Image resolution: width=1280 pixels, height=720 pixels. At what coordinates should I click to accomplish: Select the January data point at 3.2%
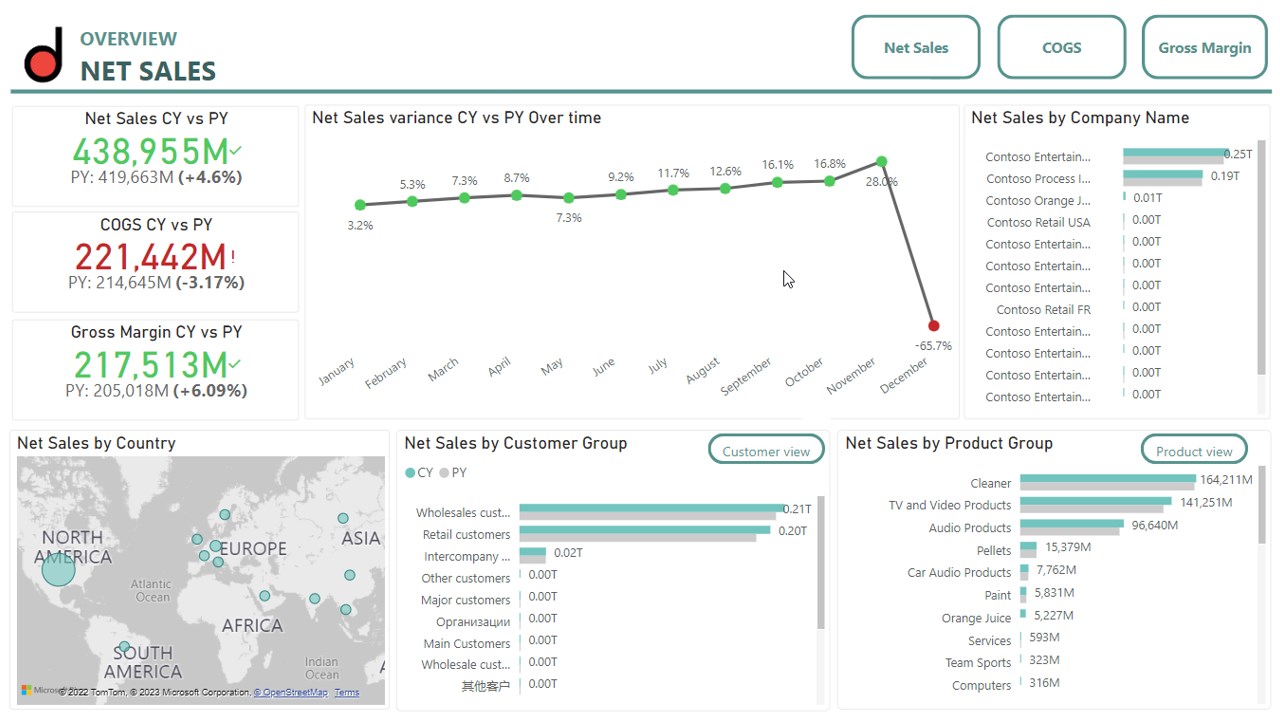coord(360,205)
